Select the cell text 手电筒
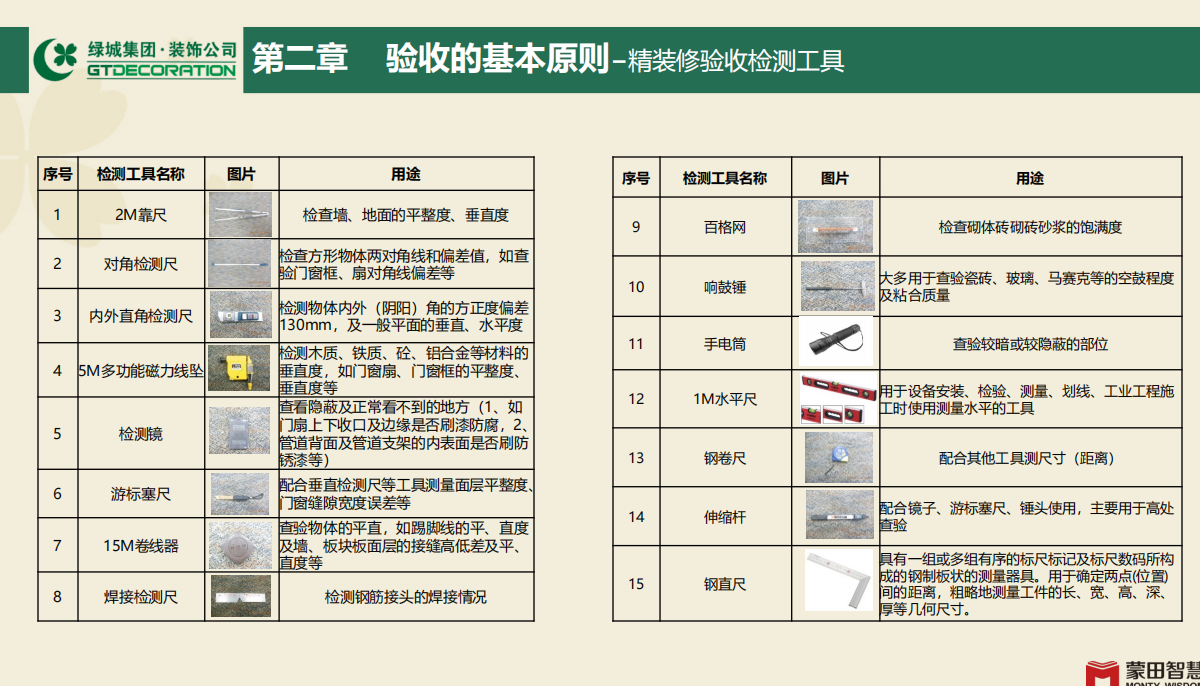The image size is (1200, 686). (x=725, y=344)
